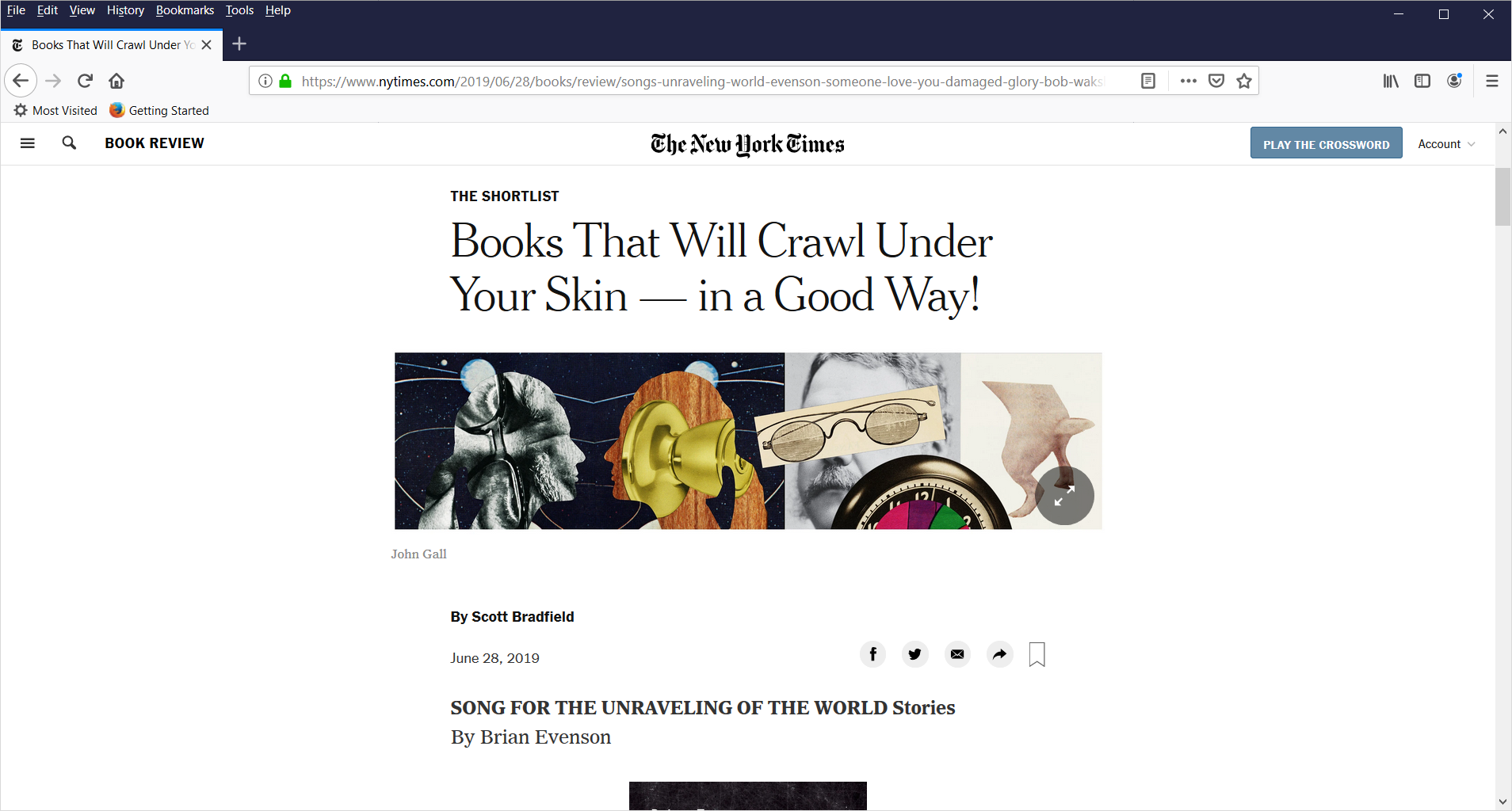Viewport: 1512px width, 811px height.
Task: Save page to Pocket
Action: tap(1216, 81)
